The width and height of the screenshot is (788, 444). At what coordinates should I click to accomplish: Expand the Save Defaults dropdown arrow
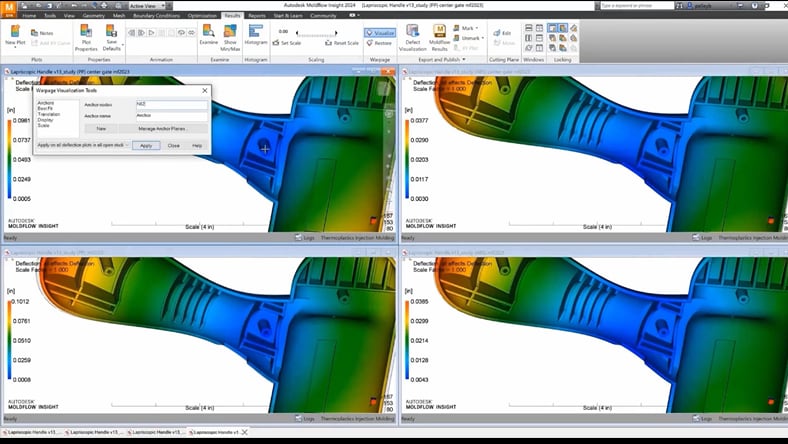click(123, 46)
